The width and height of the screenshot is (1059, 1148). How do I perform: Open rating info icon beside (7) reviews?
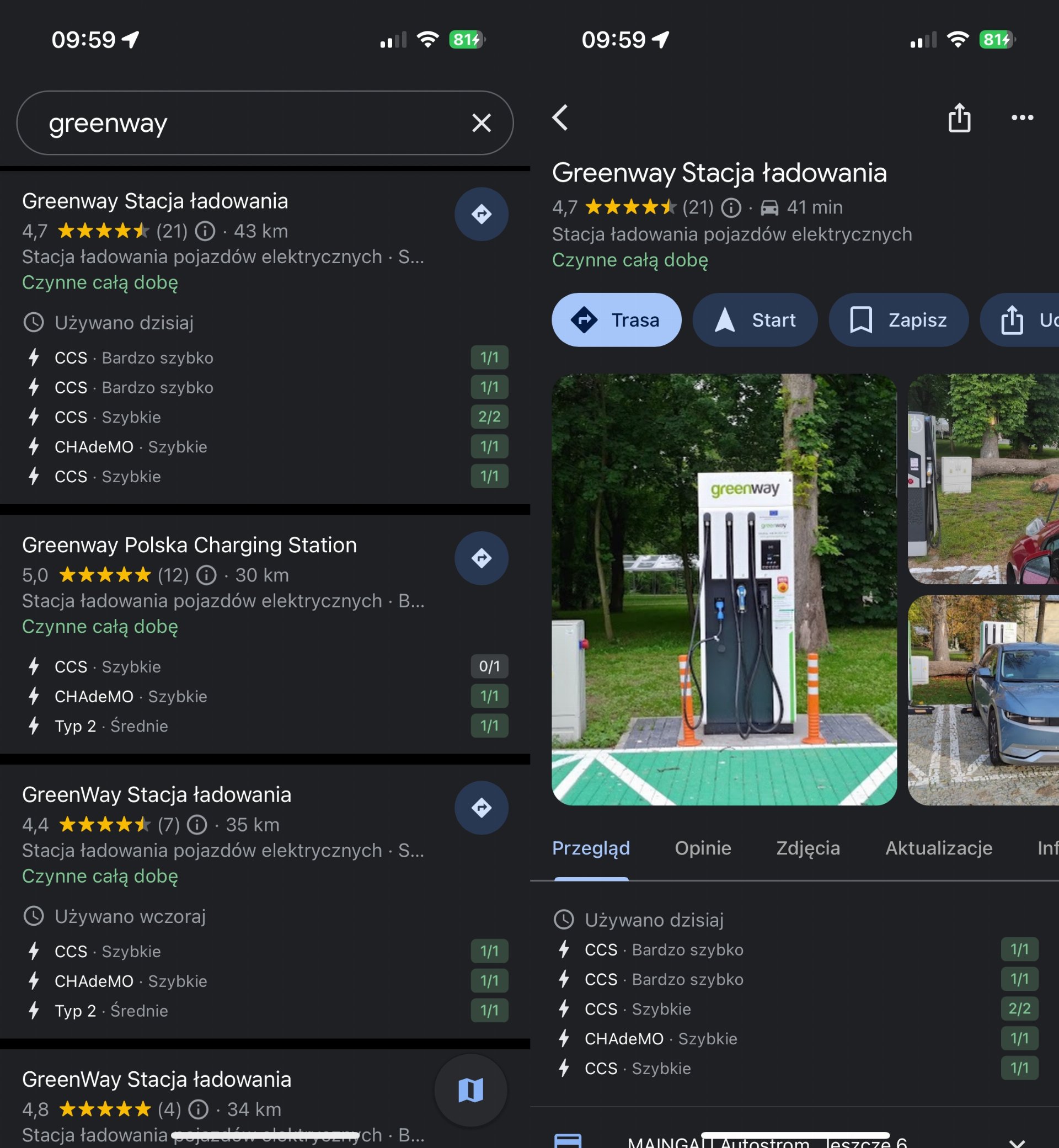pyautogui.click(x=197, y=825)
